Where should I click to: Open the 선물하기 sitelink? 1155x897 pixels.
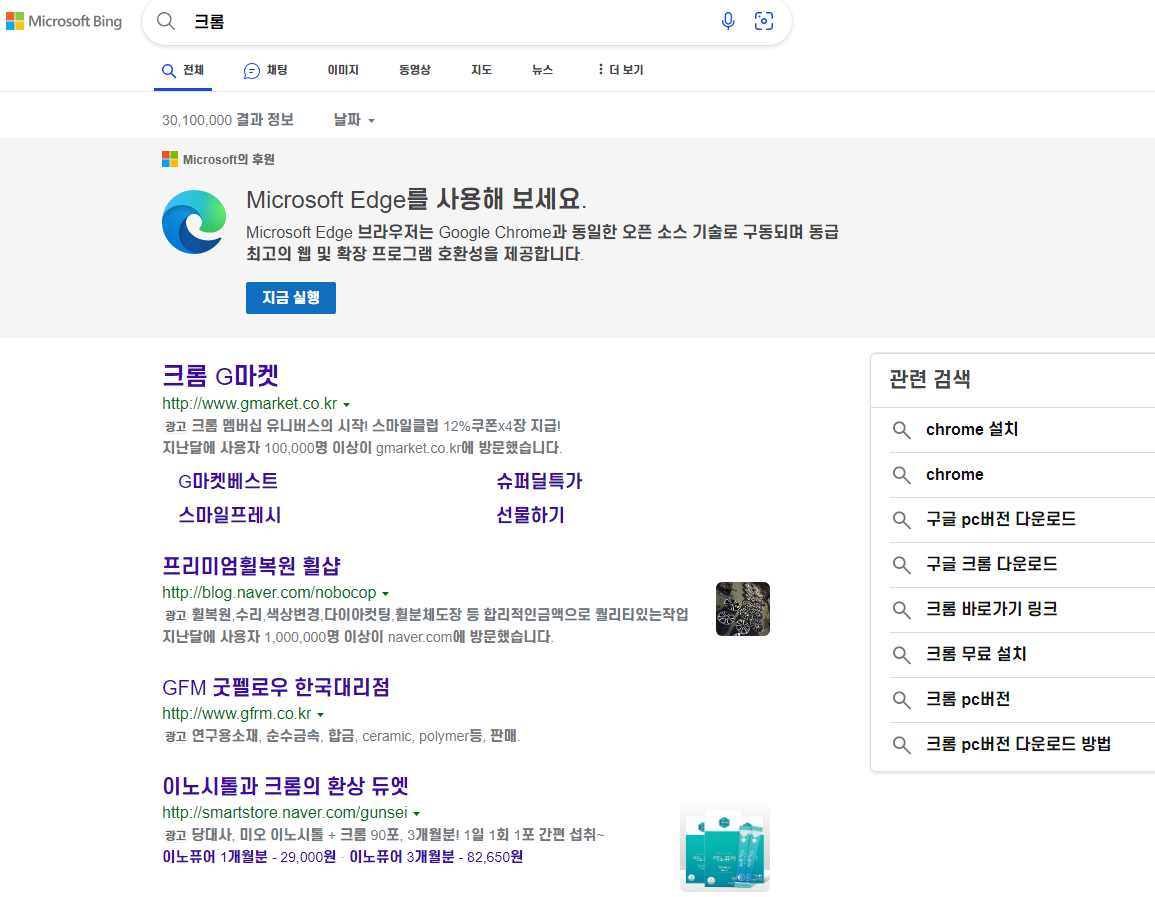530,515
